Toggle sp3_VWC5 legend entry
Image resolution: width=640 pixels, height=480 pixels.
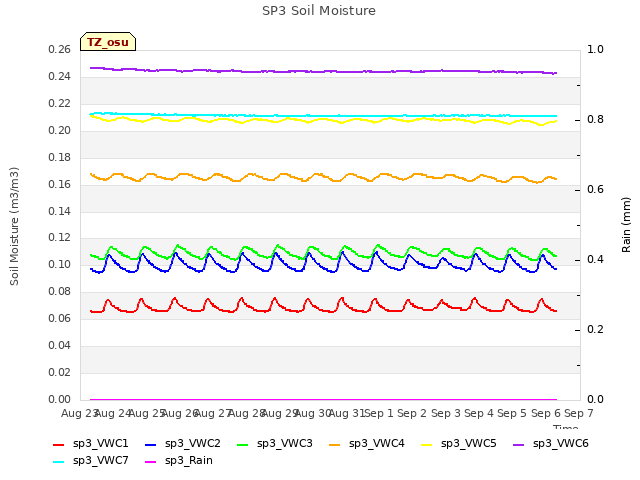click(x=459, y=444)
